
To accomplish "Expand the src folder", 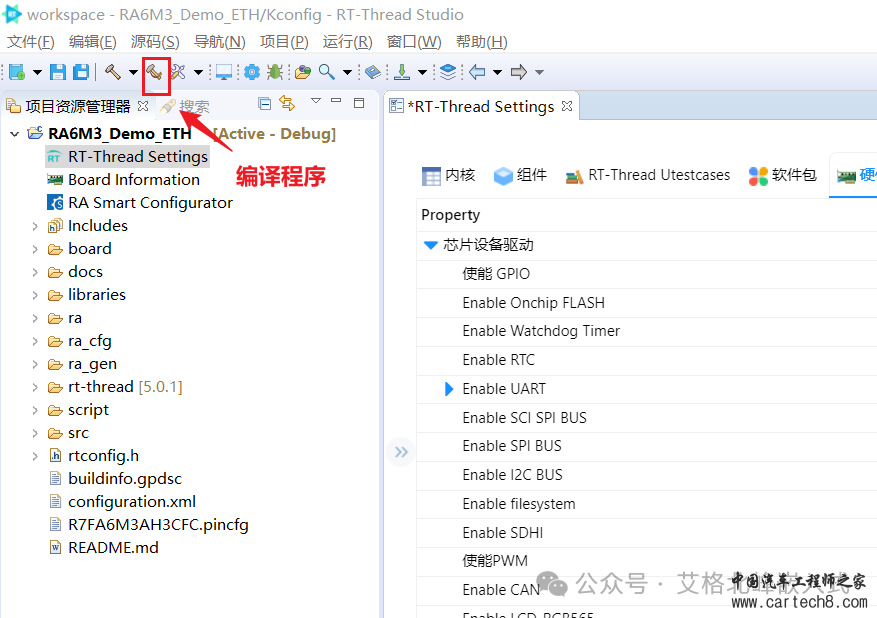I will pyautogui.click(x=35, y=433).
